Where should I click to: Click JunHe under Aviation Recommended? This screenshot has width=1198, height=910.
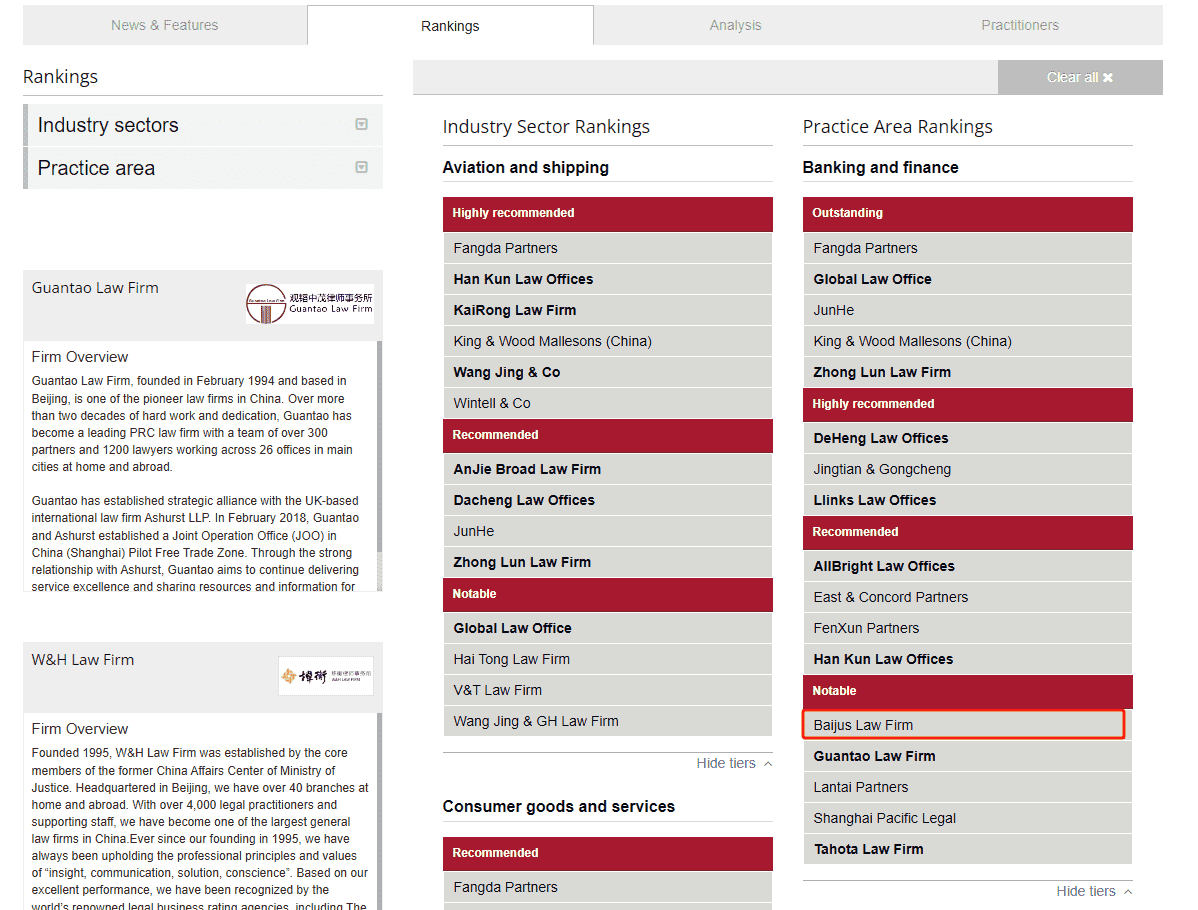607,531
